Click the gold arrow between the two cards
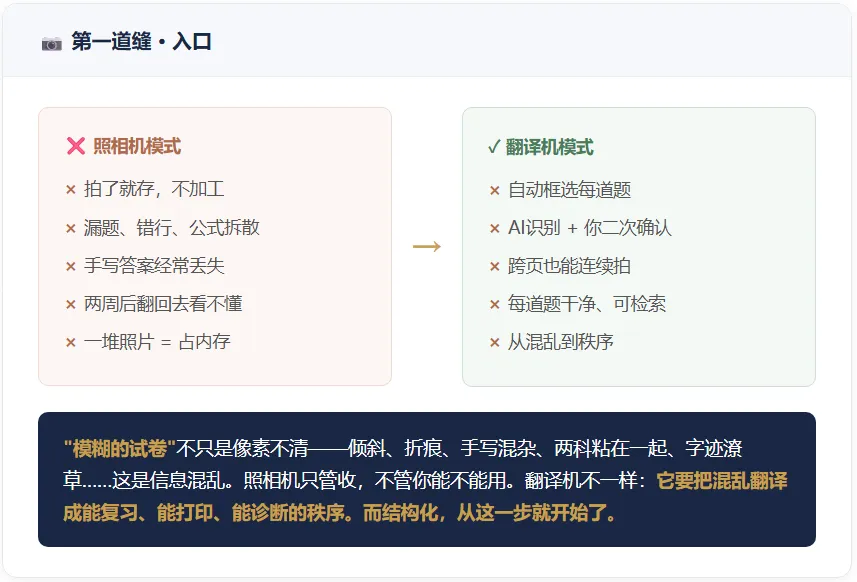This screenshot has height=582, width=857. pos(427,246)
